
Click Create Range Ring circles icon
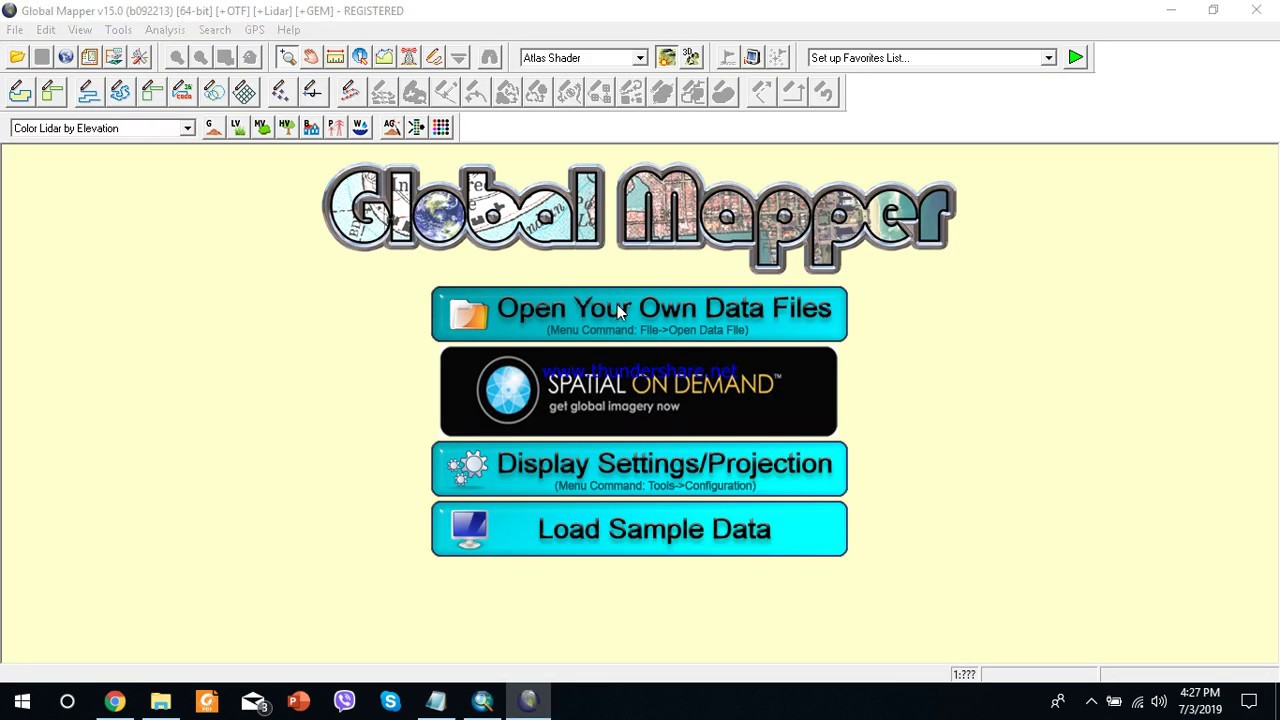214,92
